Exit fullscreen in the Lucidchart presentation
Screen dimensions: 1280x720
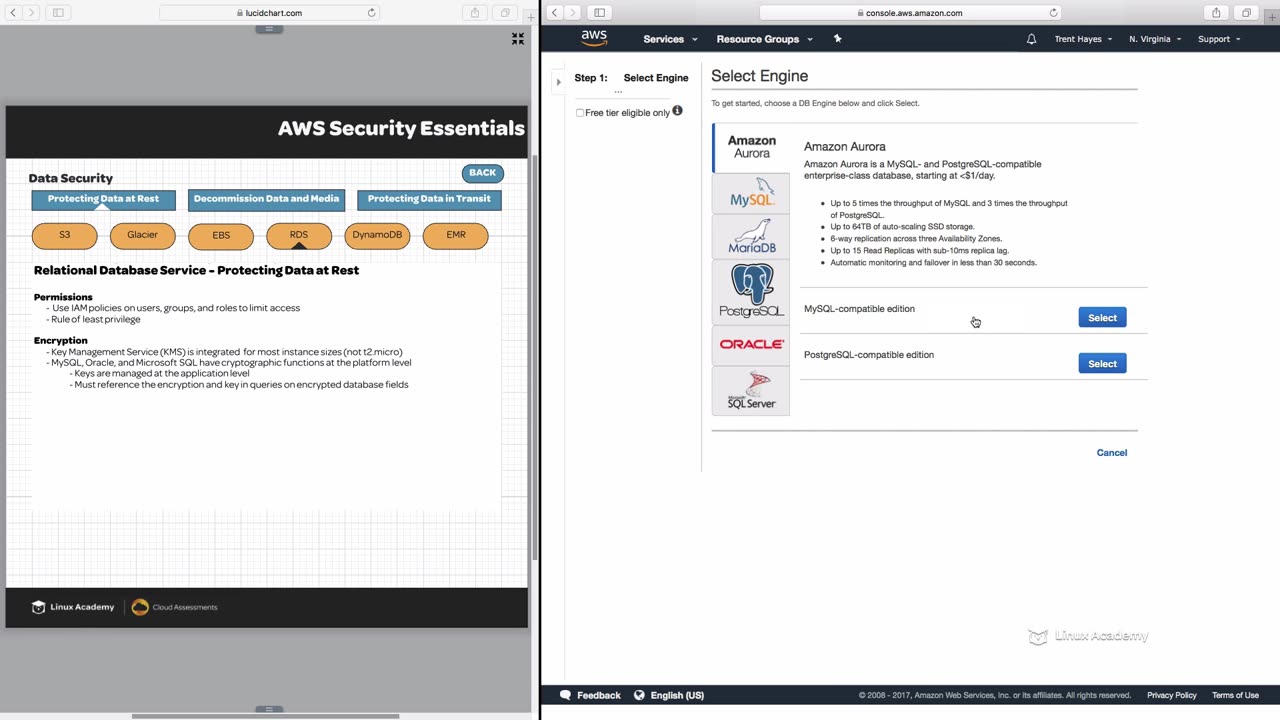pyautogui.click(x=518, y=39)
